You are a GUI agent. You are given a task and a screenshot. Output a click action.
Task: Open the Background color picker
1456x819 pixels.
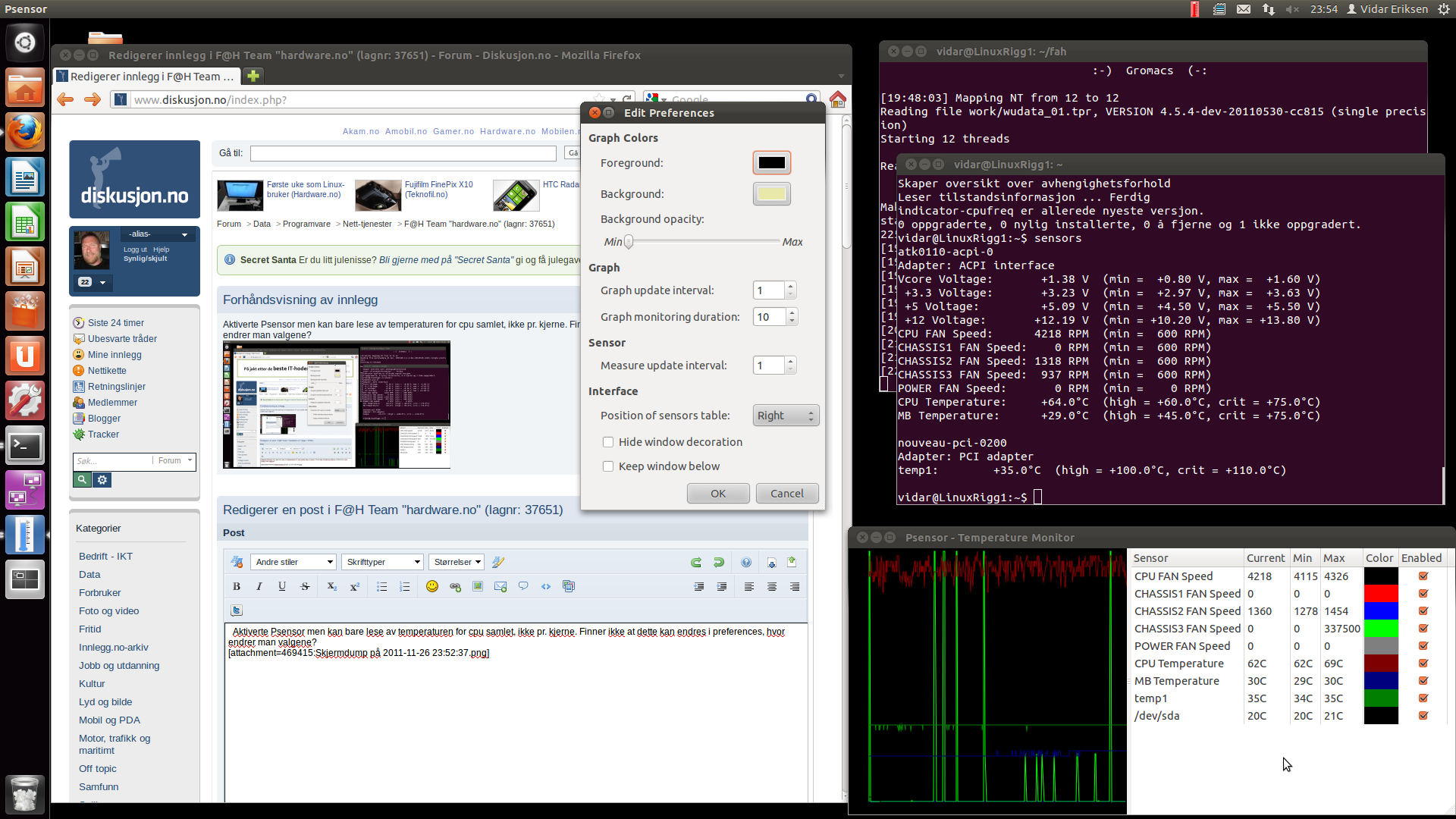pos(772,194)
